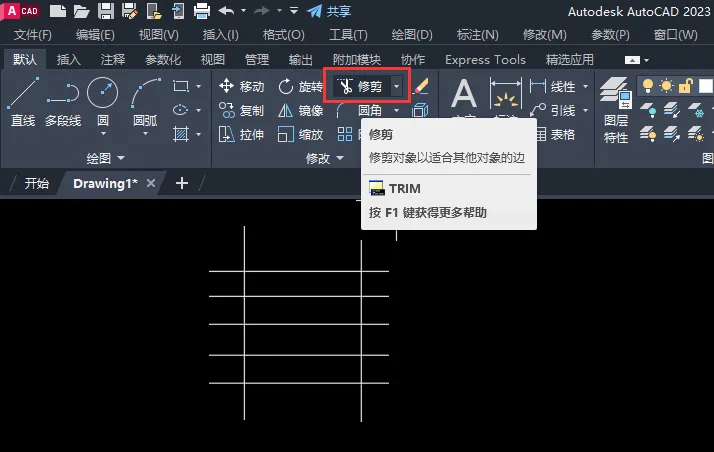Open the Trim (修剪) dropdown arrow

click(x=397, y=86)
